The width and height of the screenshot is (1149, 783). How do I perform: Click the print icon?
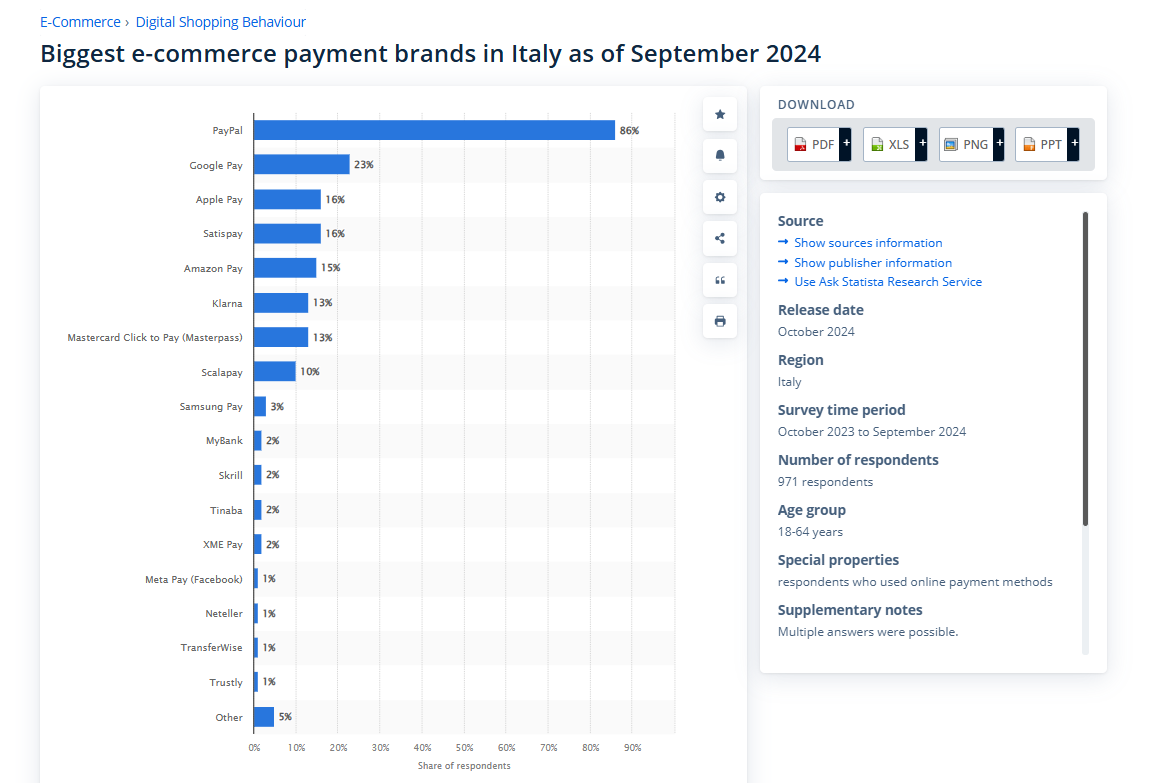point(720,321)
